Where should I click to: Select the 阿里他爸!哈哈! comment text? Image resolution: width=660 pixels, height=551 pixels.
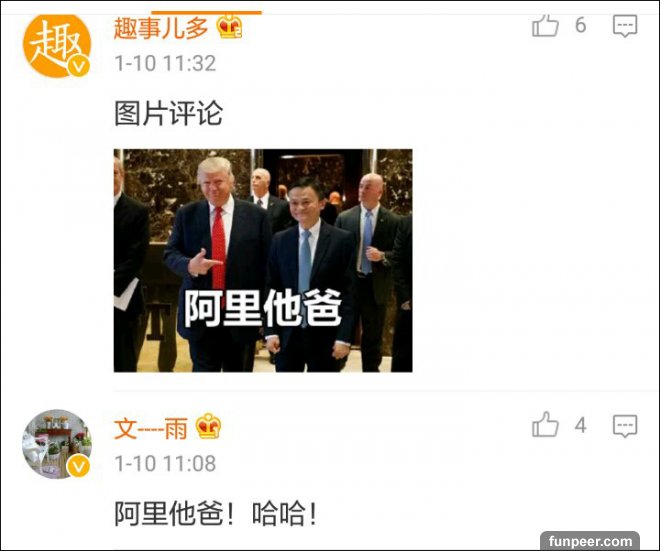point(216,514)
